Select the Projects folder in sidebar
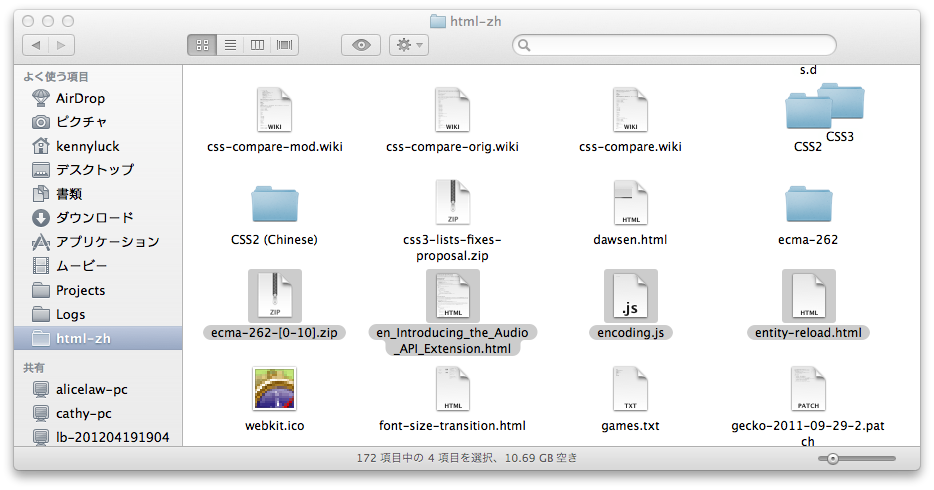The height and width of the screenshot is (490, 934). [80, 290]
